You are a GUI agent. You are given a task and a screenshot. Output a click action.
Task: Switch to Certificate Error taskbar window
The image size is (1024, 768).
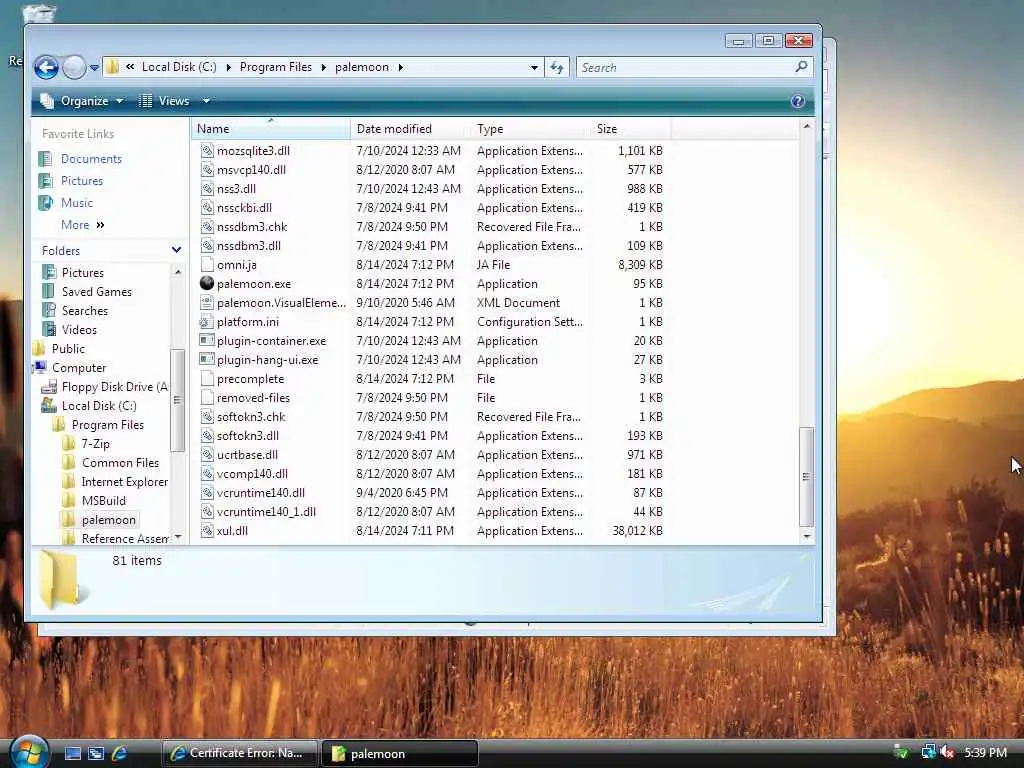tap(239, 753)
